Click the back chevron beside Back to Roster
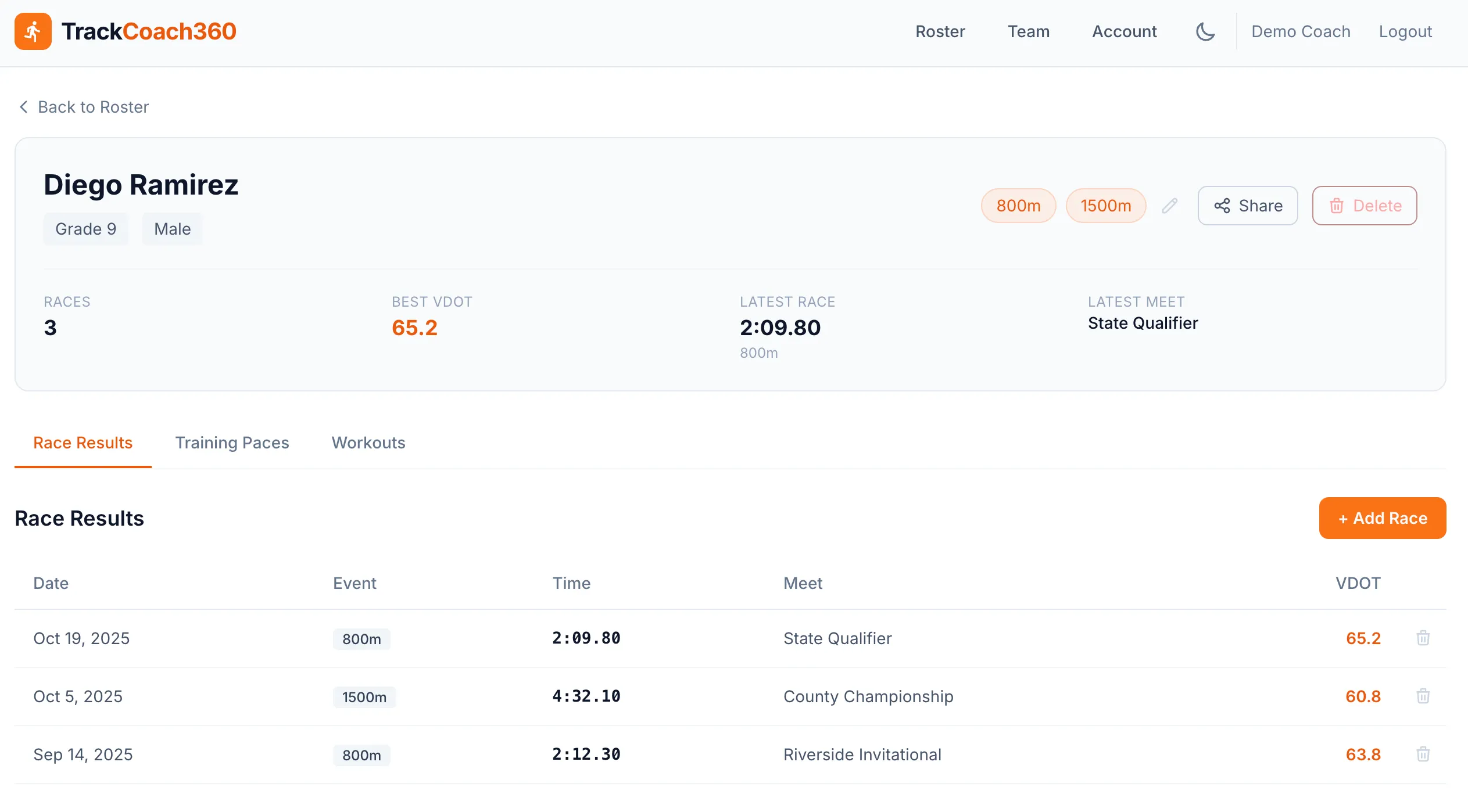Image resolution: width=1468 pixels, height=812 pixels. pyautogui.click(x=23, y=106)
